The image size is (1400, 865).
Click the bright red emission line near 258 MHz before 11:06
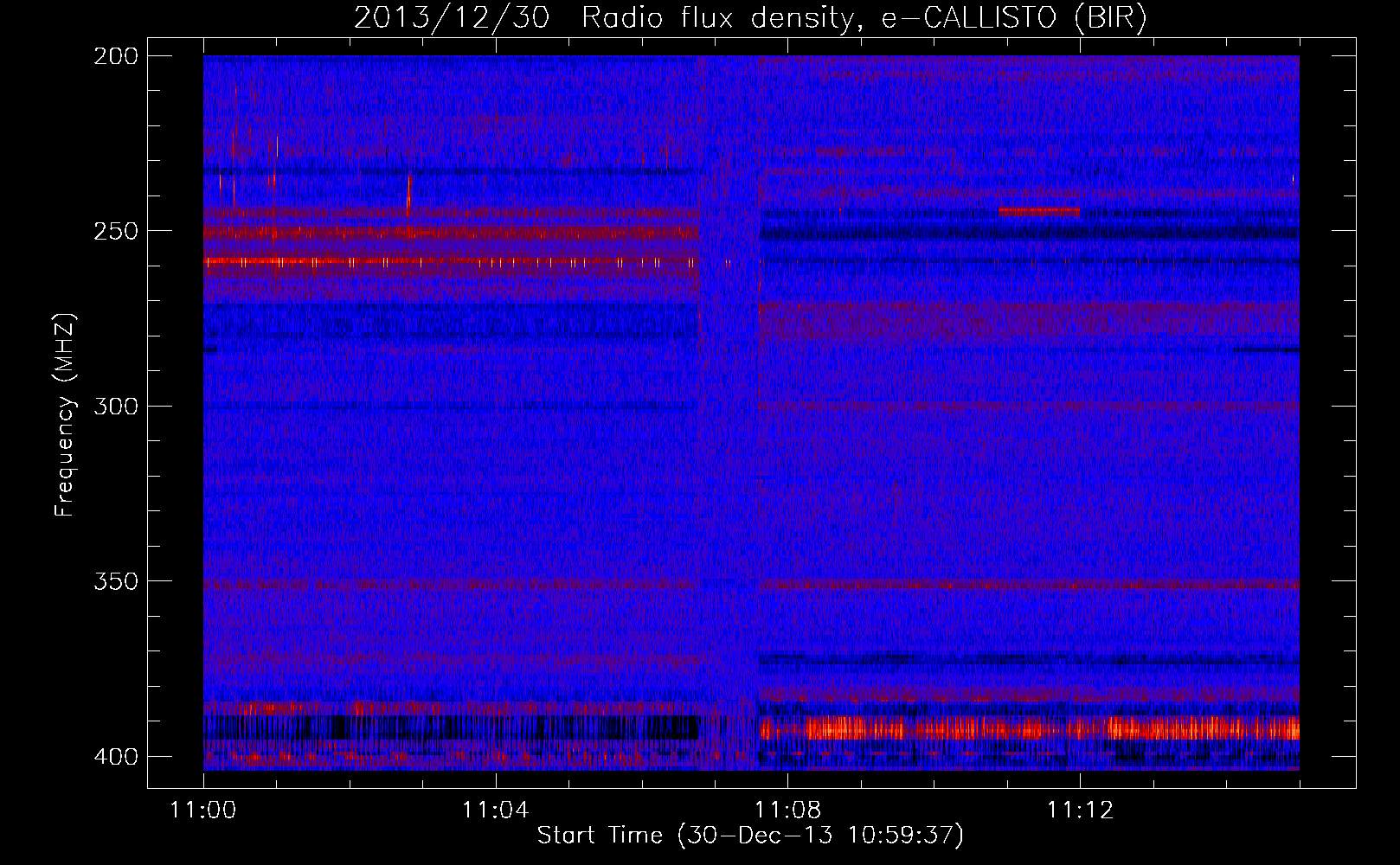click(x=451, y=261)
